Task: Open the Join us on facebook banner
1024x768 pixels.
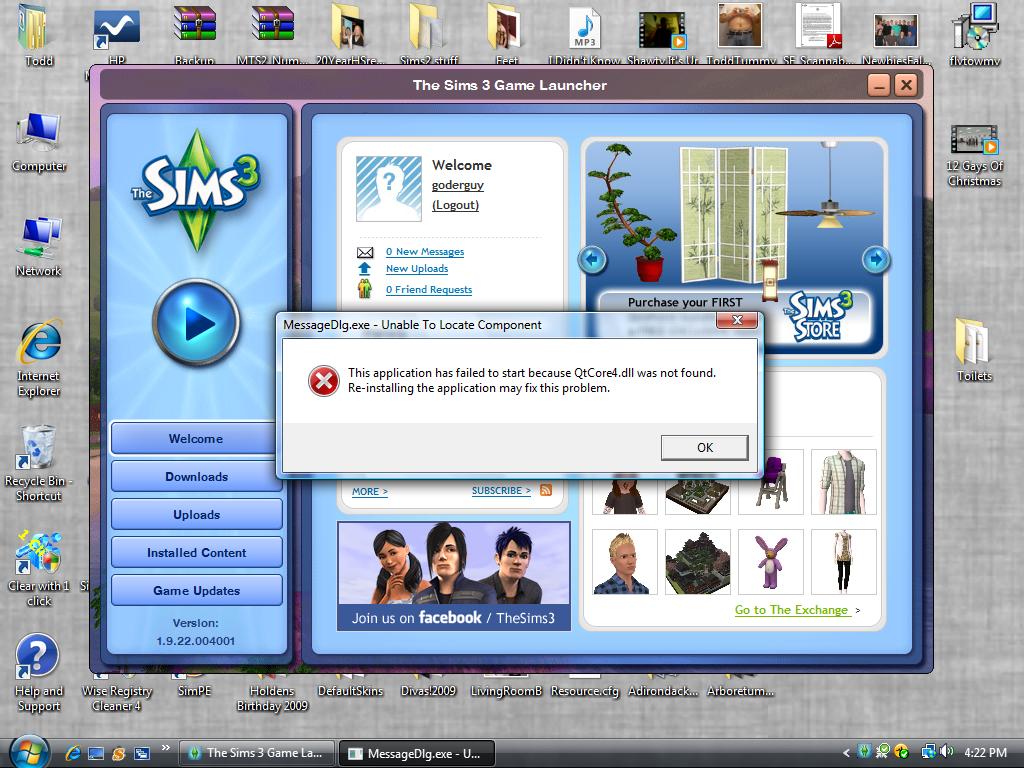Action: [454, 575]
